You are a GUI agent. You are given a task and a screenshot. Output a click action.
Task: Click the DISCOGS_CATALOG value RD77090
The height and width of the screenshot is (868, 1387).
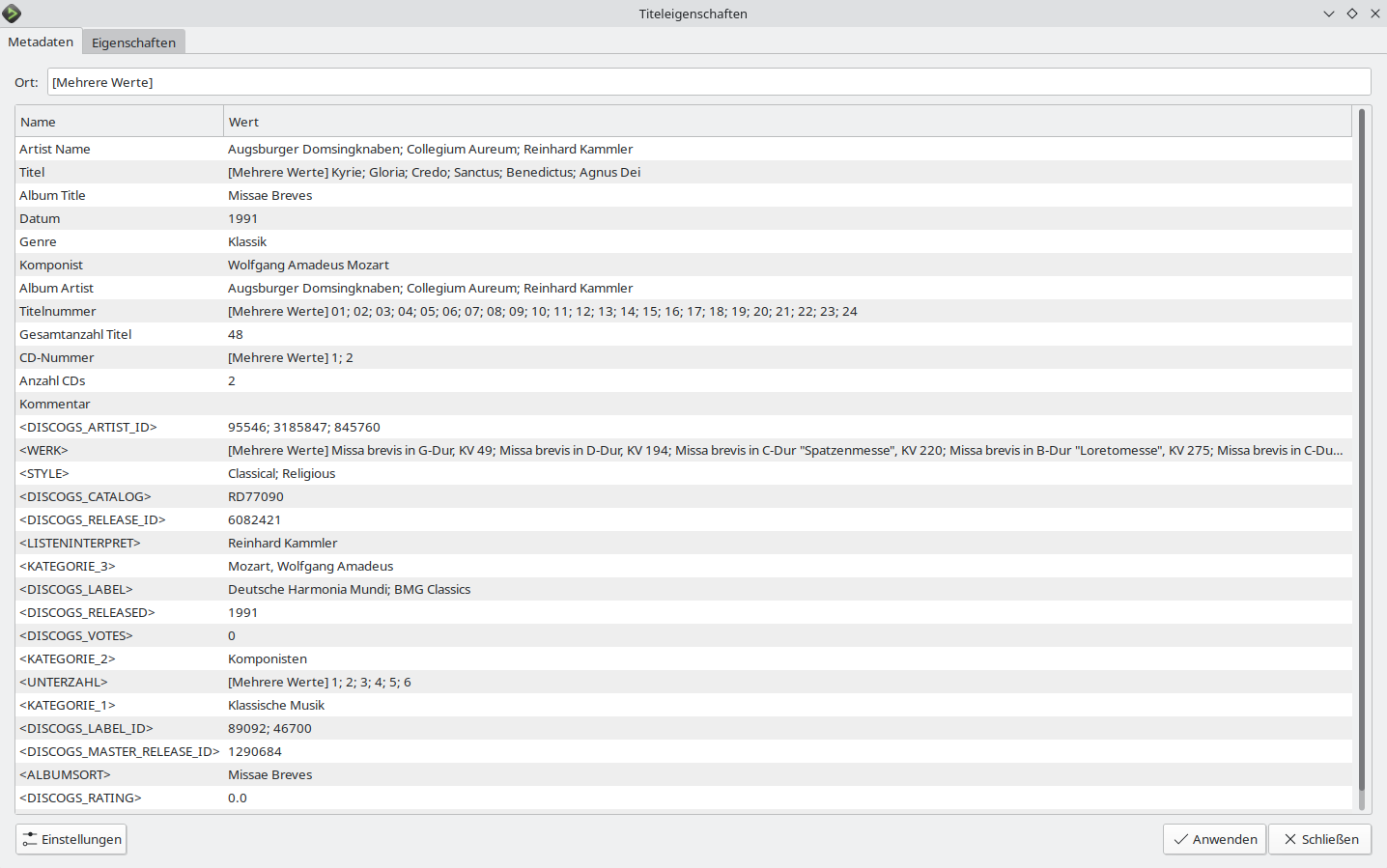tap(256, 496)
